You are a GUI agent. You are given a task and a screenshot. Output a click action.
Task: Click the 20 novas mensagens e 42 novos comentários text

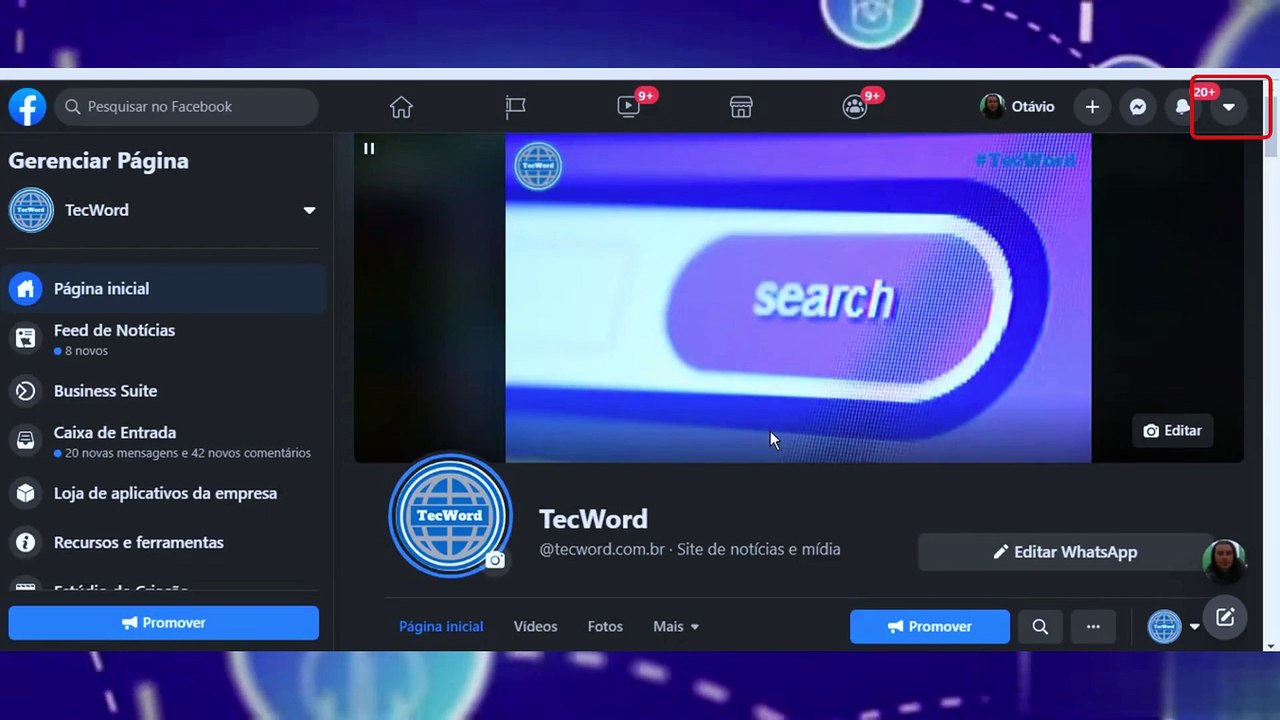tap(188, 453)
